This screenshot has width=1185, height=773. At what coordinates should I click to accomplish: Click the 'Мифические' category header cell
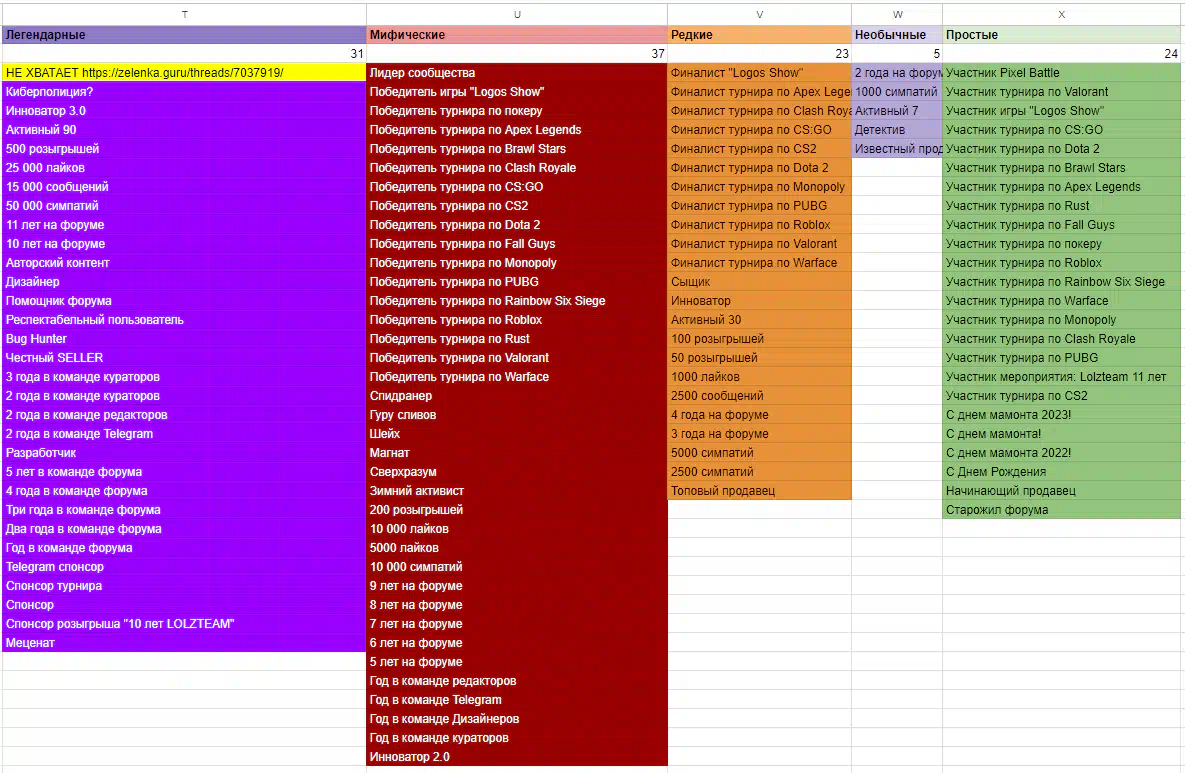coord(517,35)
